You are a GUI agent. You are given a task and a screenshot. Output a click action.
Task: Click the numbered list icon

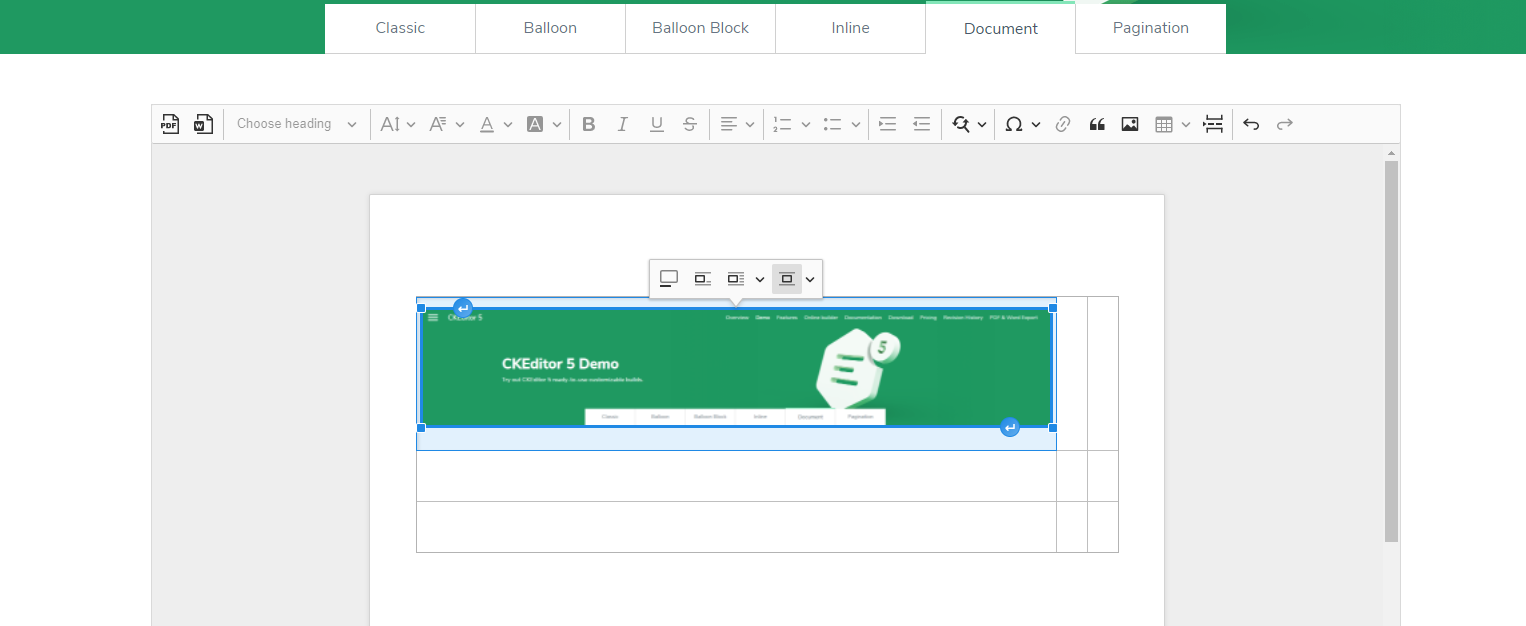(x=782, y=124)
